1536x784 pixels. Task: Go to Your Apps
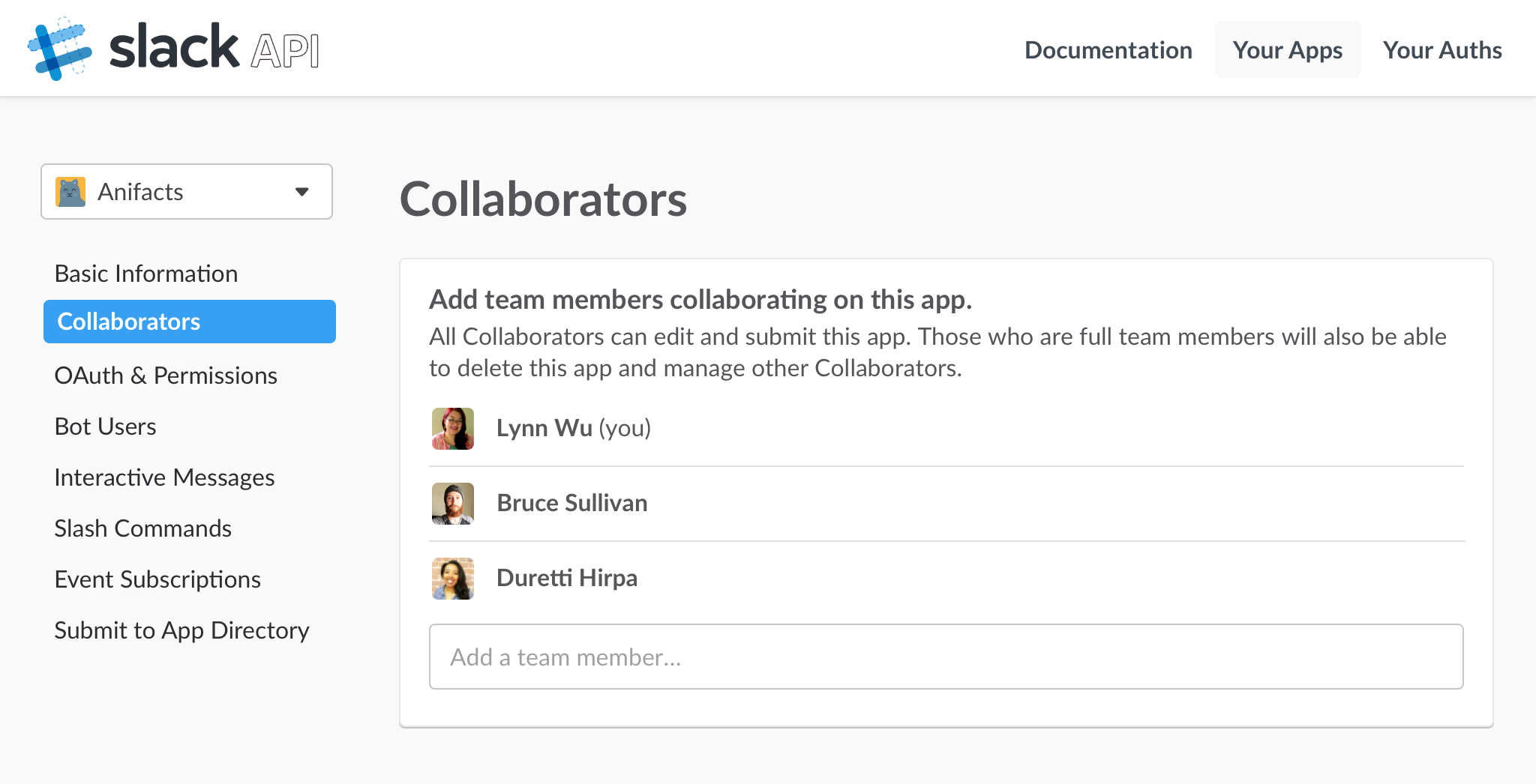point(1288,50)
